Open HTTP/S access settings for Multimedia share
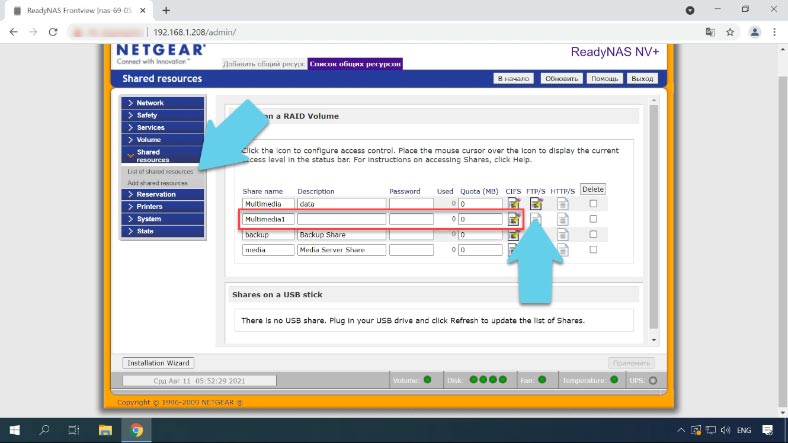This screenshot has height=443, width=788. [x=562, y=203]
